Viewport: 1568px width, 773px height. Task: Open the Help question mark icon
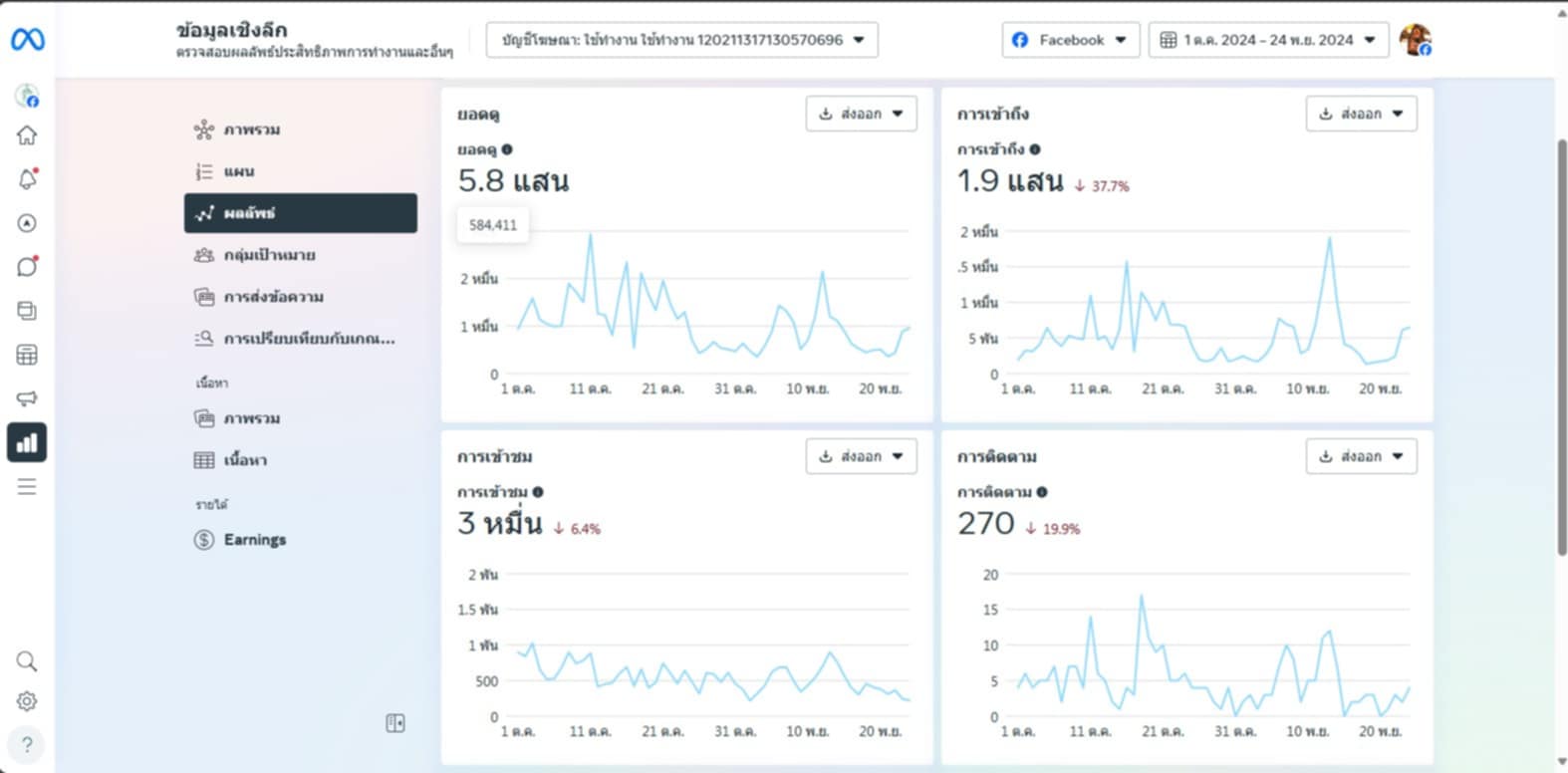[27, 744]
